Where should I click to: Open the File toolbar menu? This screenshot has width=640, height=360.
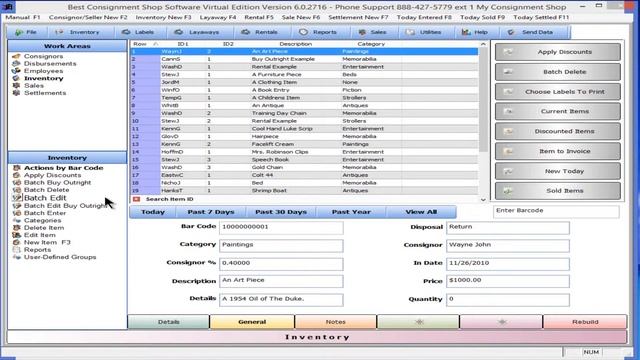pos(26,32)
